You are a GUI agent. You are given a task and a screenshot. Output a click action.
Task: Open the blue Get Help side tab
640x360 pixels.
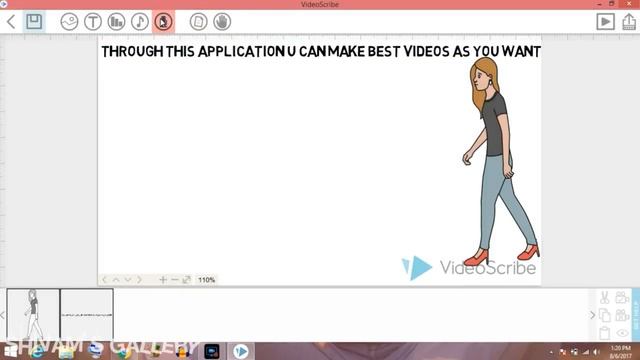[x=636, y=315]
